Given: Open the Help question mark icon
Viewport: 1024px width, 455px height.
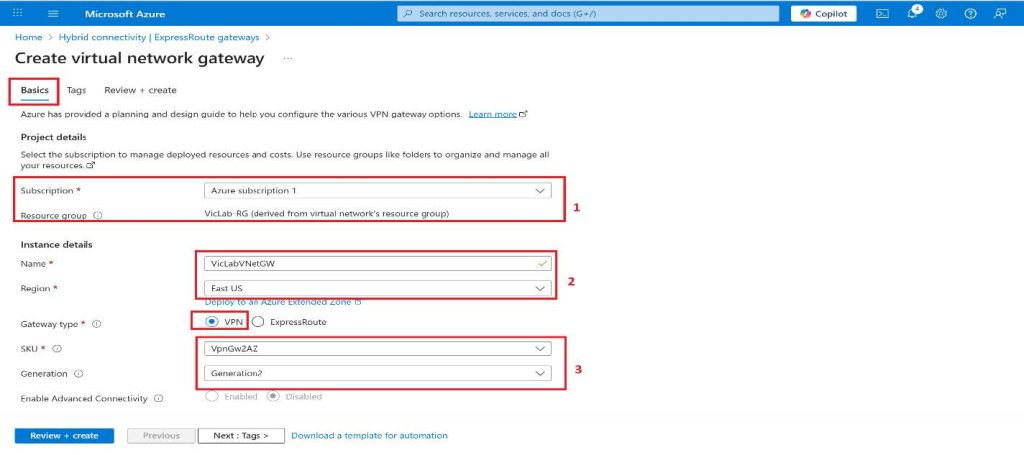Looking at the screenshot, I should [970, 14].
